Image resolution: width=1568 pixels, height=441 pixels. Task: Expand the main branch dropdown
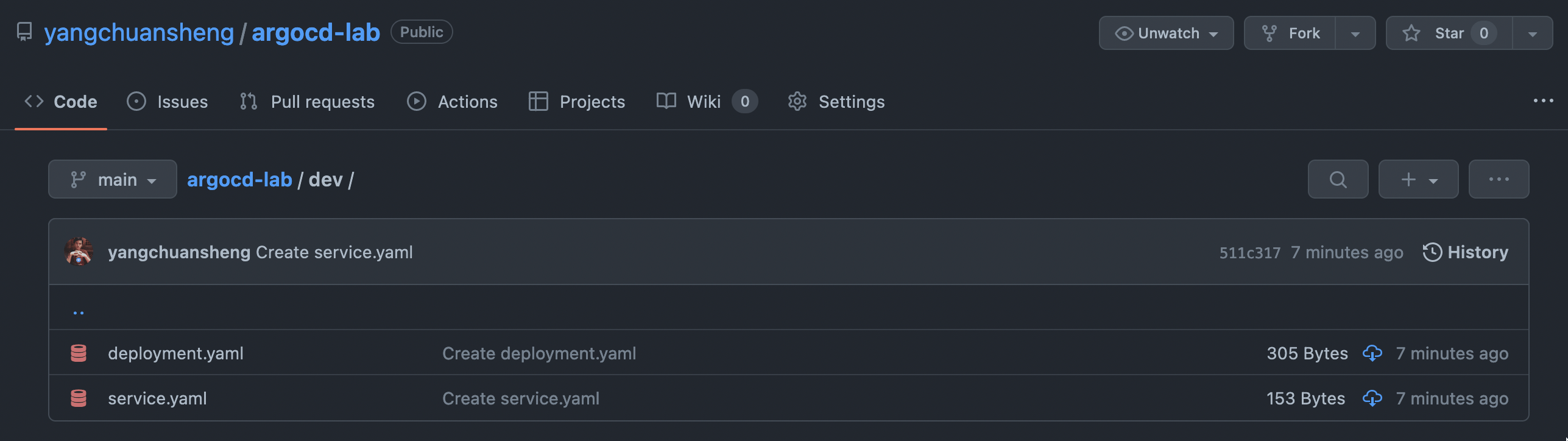[x=113, y=179]
